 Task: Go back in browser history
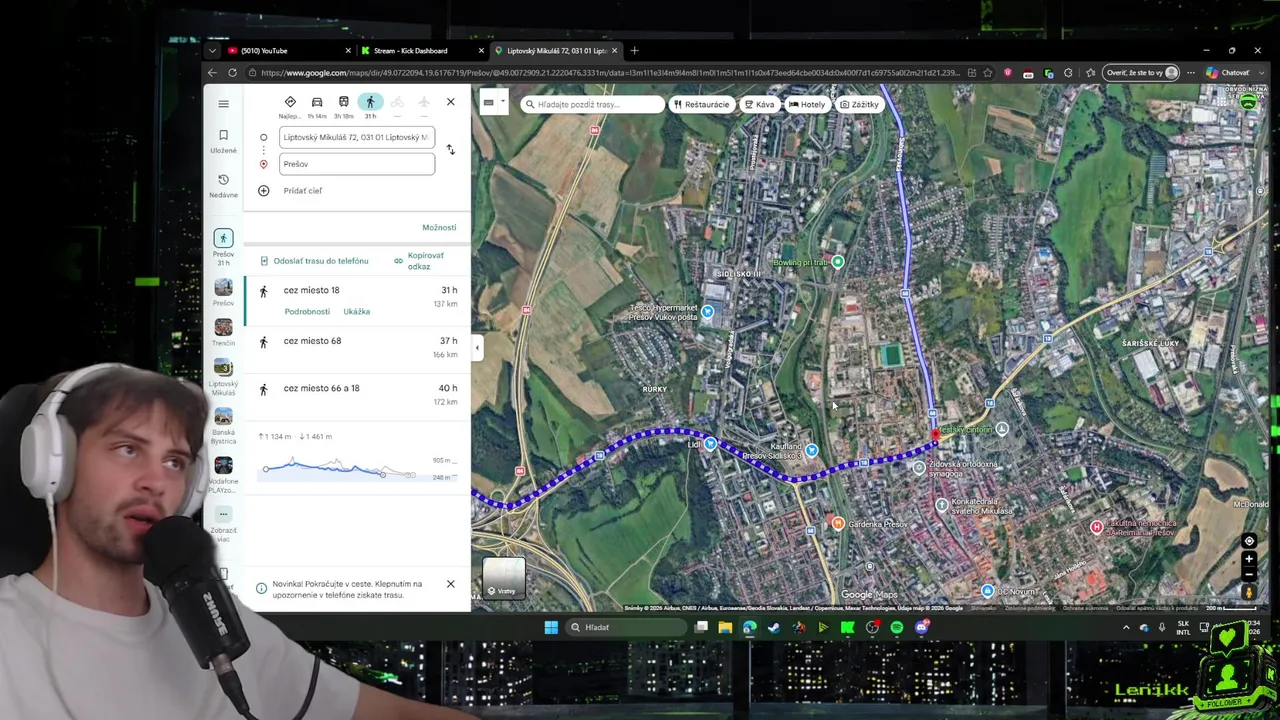(x=212, y=73)
